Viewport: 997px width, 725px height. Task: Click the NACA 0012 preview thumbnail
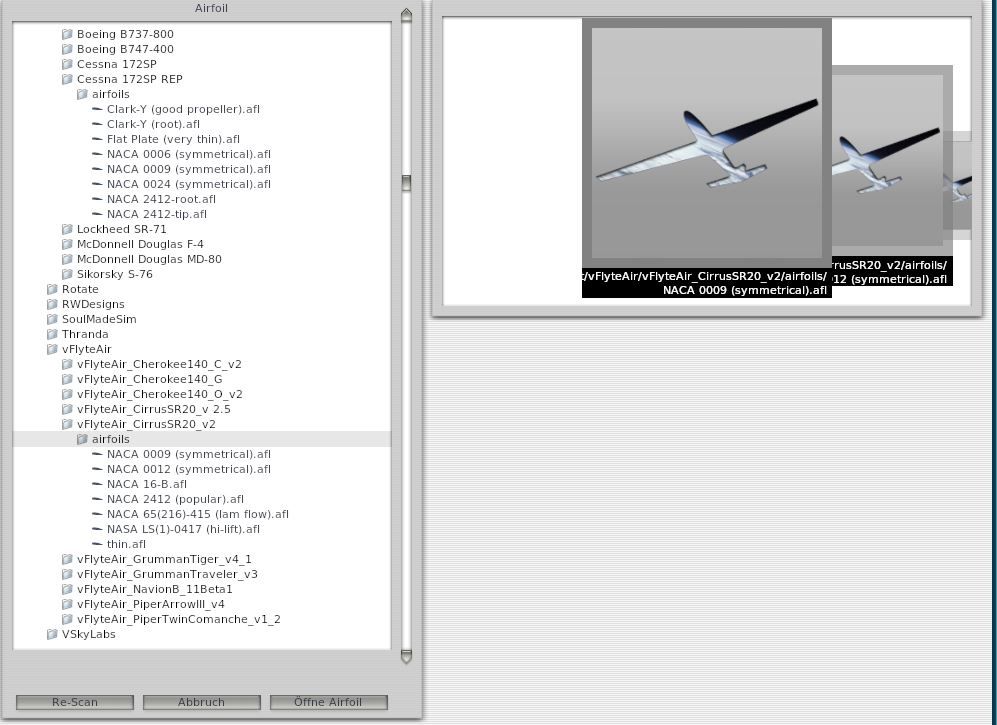(x=890, y=160)
